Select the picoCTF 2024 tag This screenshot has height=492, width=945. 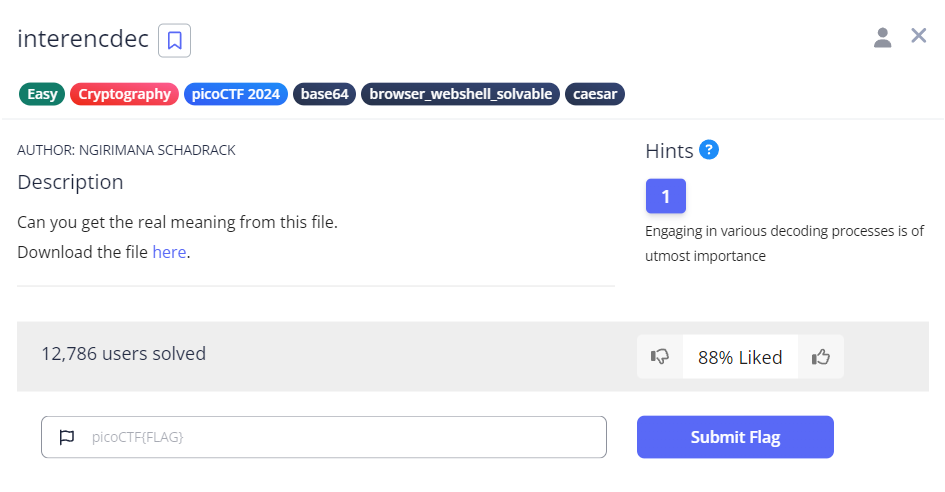click(236, 94)
